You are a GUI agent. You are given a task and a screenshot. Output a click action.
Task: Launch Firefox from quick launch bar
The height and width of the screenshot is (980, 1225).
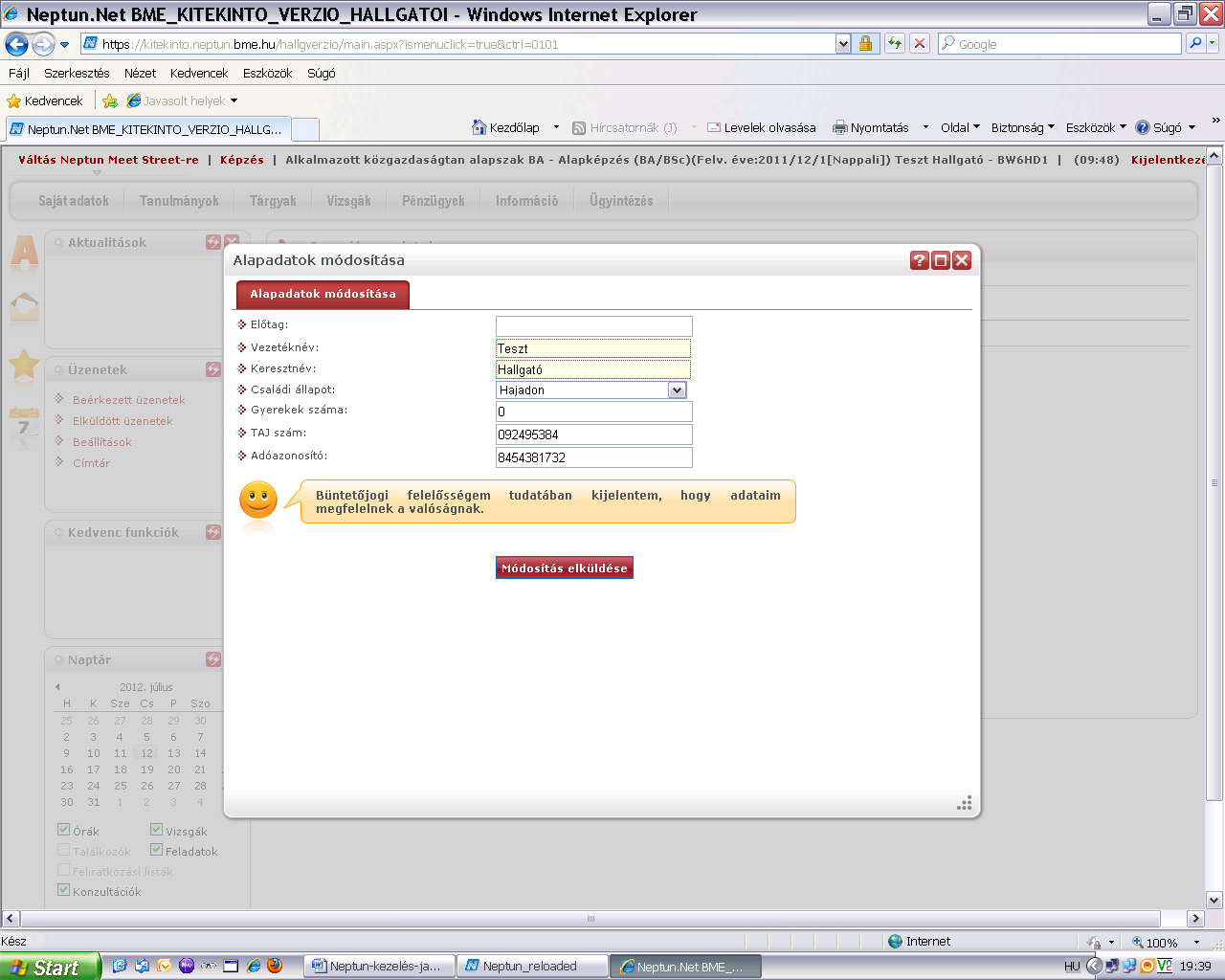[x=275, y=967]
